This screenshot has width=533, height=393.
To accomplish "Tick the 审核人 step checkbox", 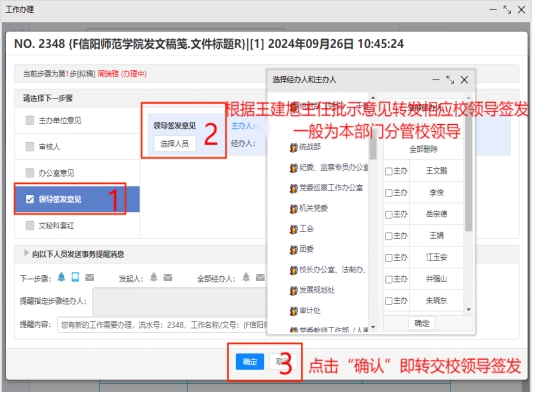I will (x=30, y=147).
